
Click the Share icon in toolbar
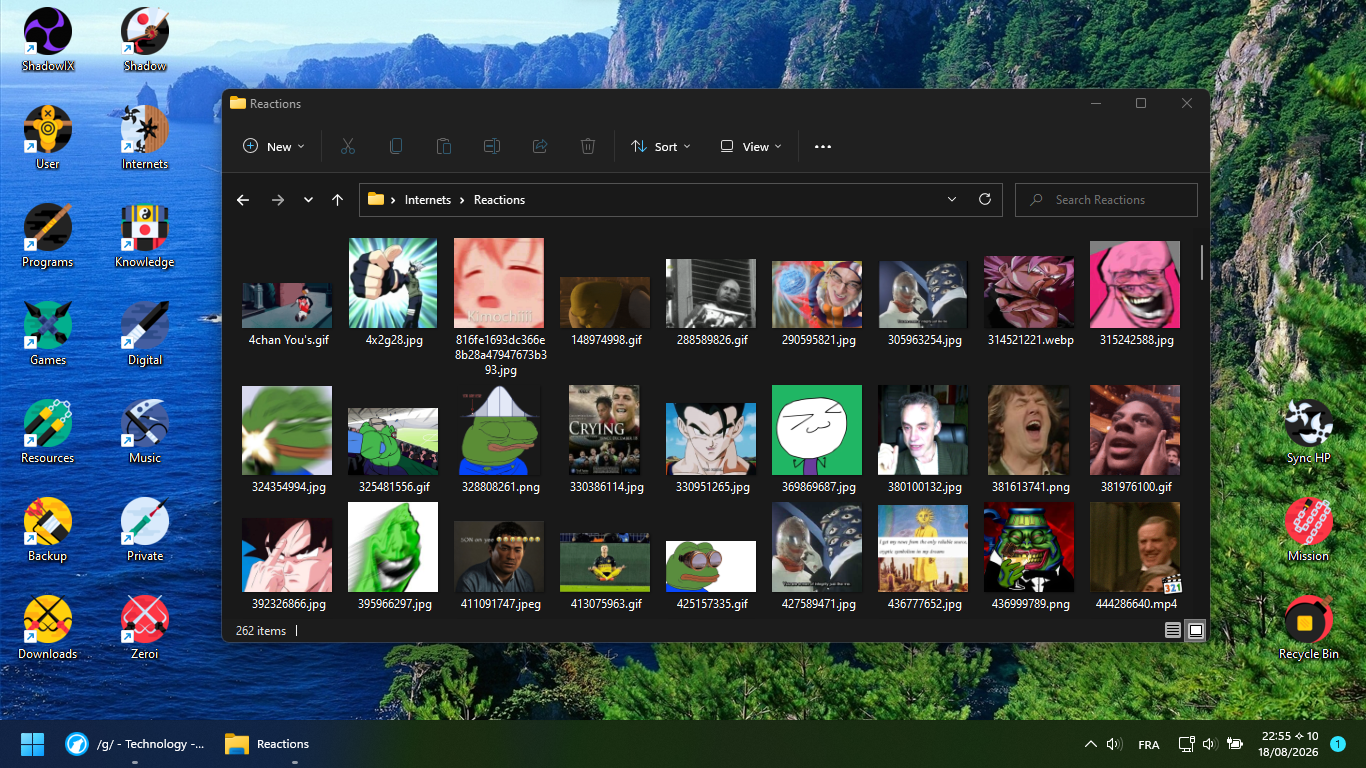[x=540, y=146]
